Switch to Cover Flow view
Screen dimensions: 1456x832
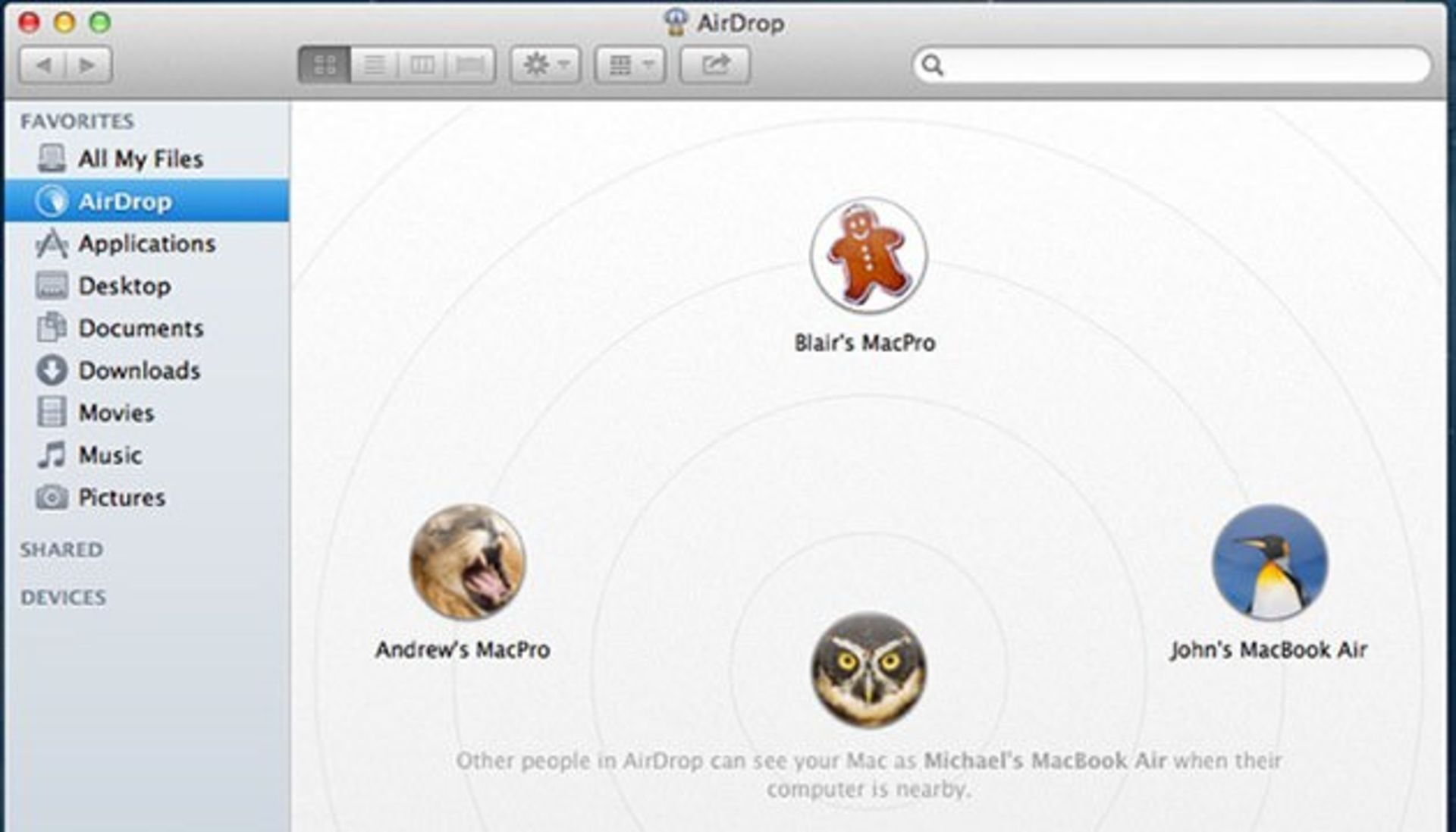coord(470,65)
